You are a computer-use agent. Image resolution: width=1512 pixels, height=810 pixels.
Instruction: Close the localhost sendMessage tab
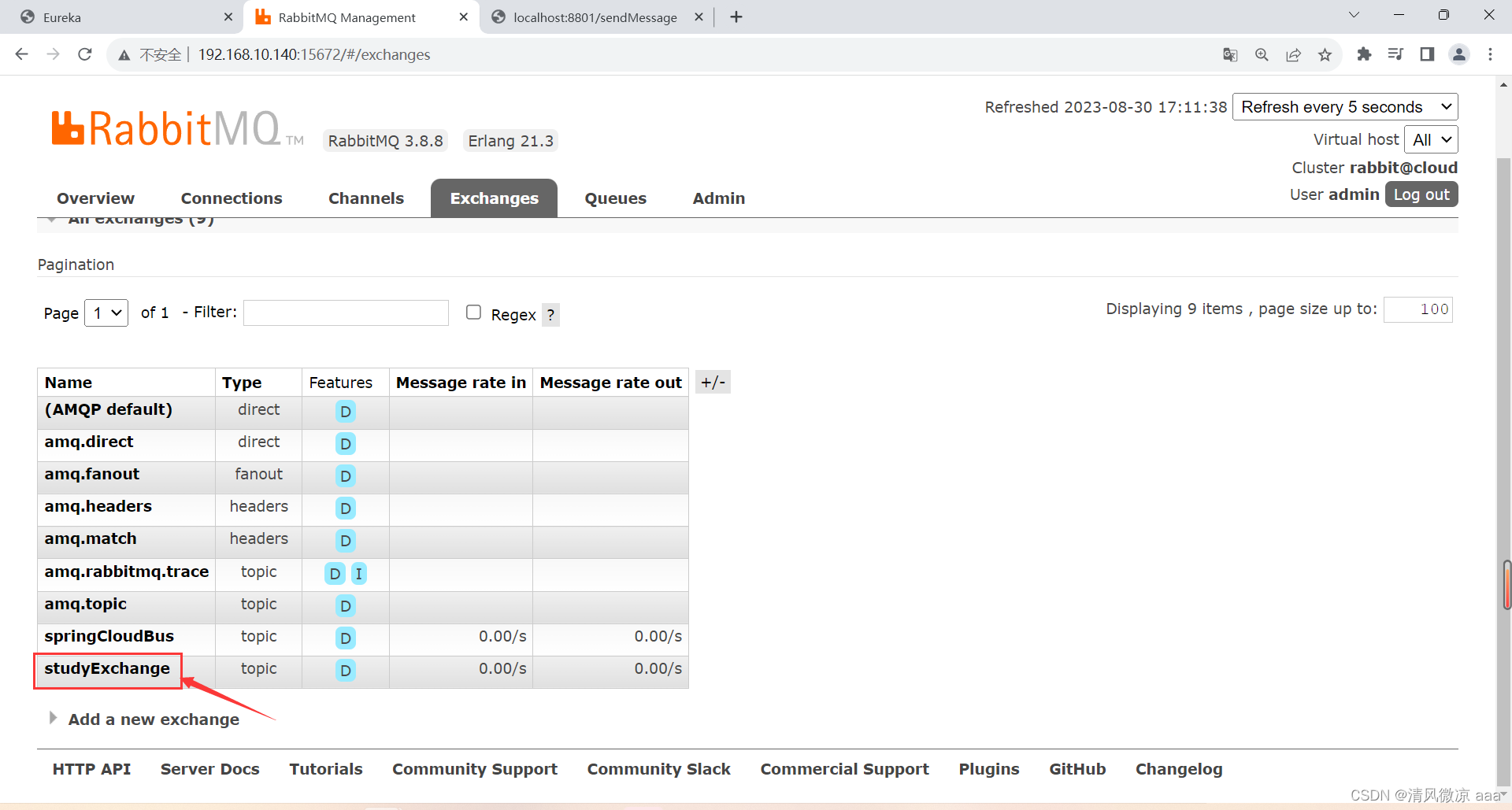699,17
